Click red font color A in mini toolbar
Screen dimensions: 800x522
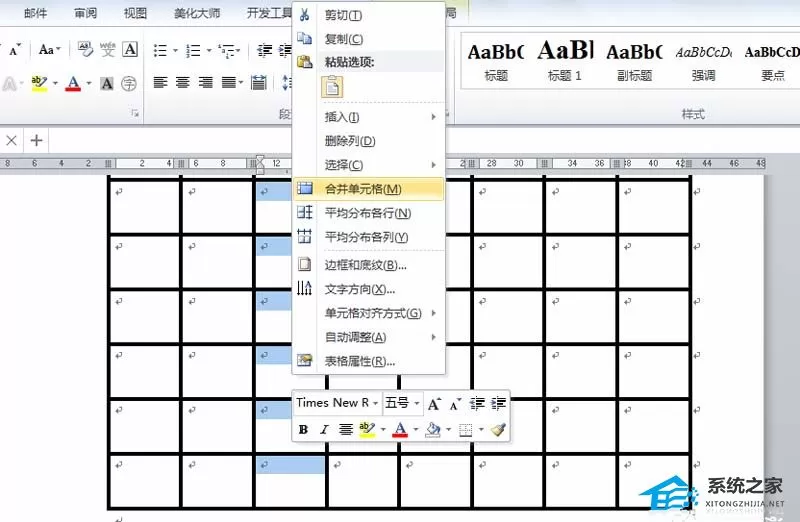400,430
